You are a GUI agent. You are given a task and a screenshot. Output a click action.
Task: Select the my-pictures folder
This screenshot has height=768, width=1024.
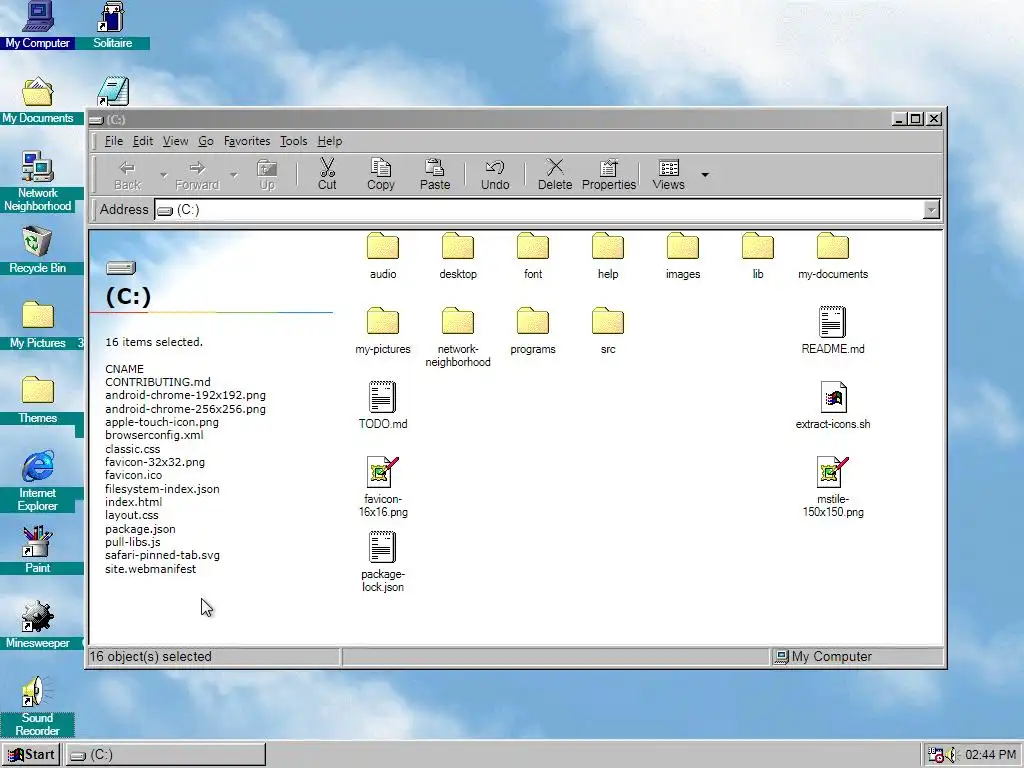[383, 330]
